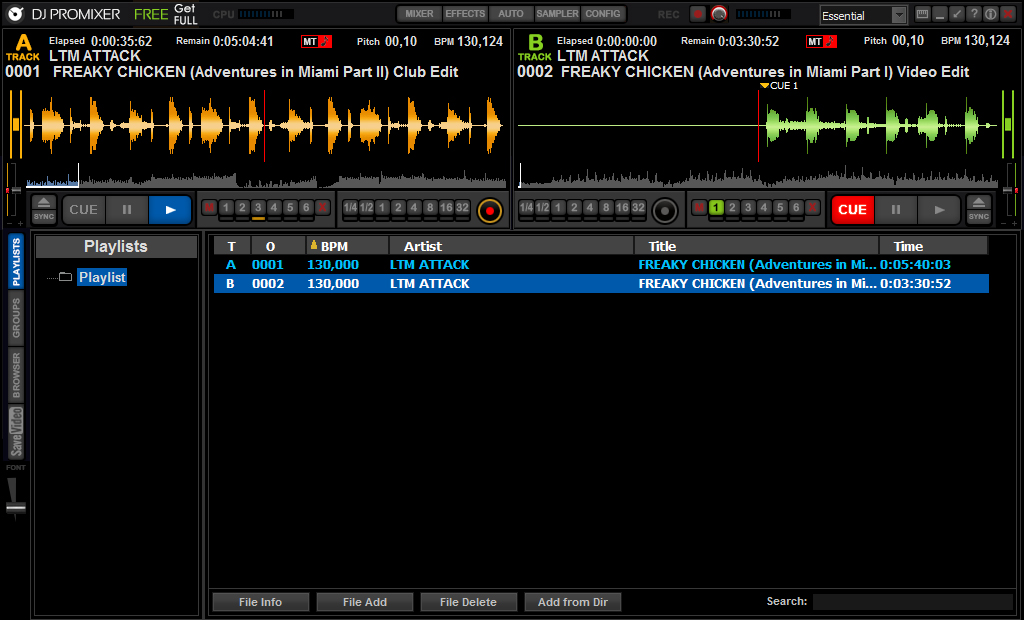Delete hot cue with the X on deck B

(x=812, y=208)
